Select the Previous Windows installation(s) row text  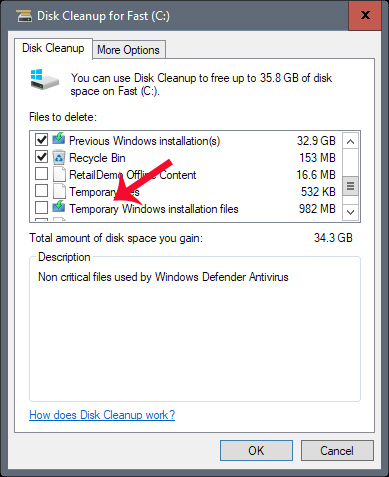(145, 141)
